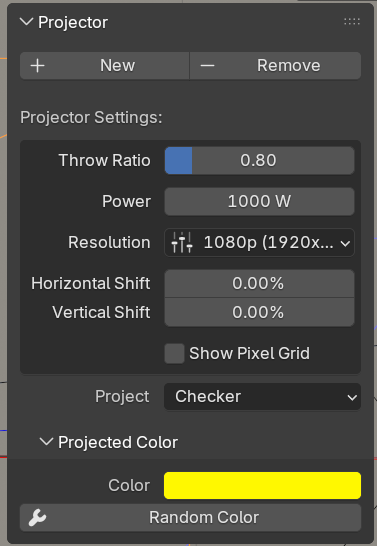Open the Resolution 1080p dropdown

[x=259, y=242]
